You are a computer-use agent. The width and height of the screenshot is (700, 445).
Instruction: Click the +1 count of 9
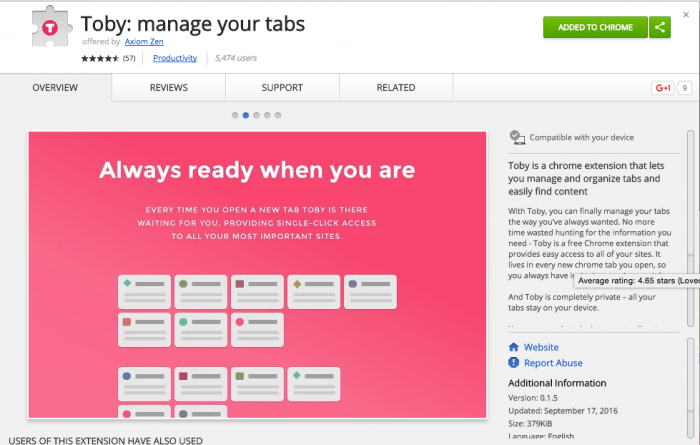tap(684, 88)
